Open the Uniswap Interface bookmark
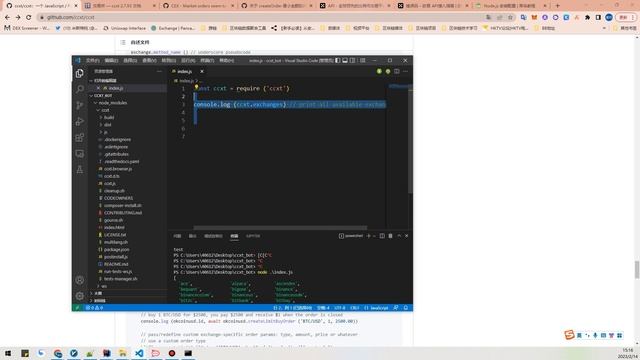This screenshot has width=640, height=360. pos(124,28)
